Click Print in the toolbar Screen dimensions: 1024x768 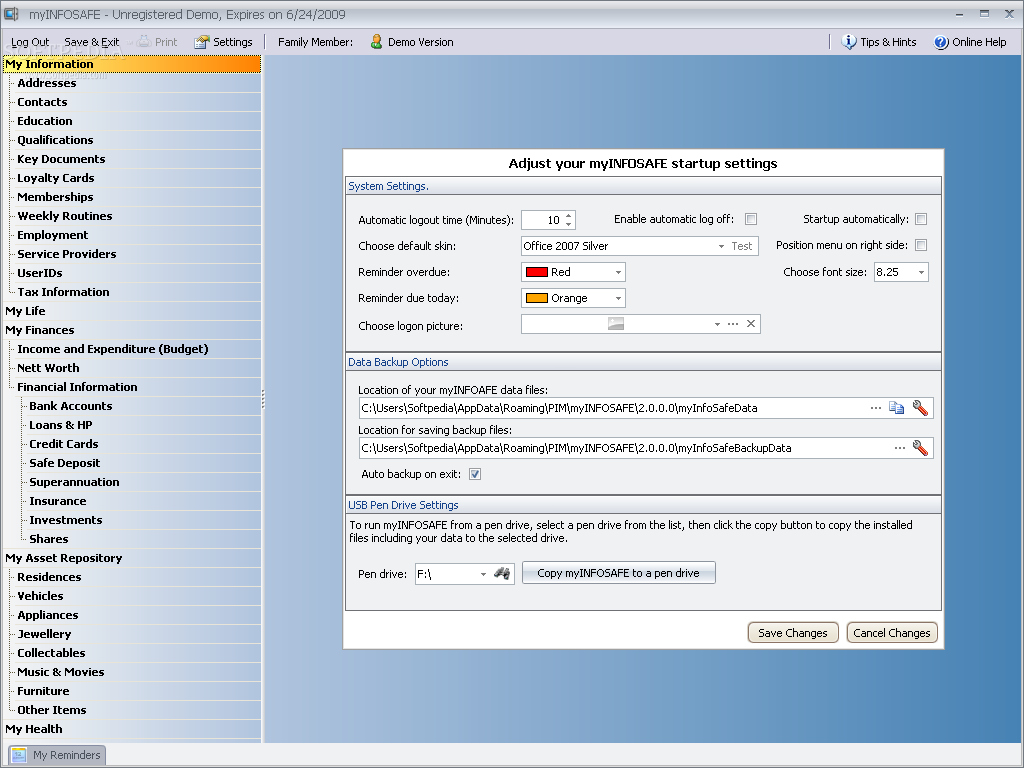tap(158, 42)
